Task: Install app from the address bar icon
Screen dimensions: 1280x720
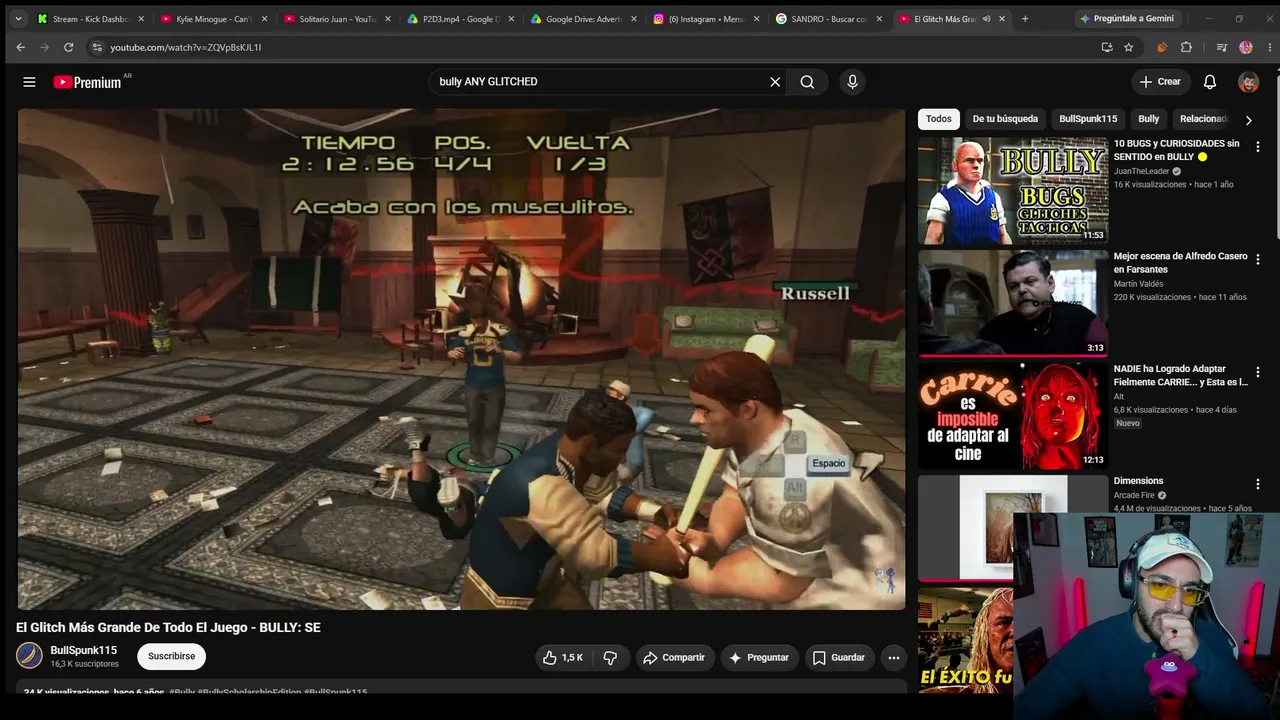Action: [1107, 47]
